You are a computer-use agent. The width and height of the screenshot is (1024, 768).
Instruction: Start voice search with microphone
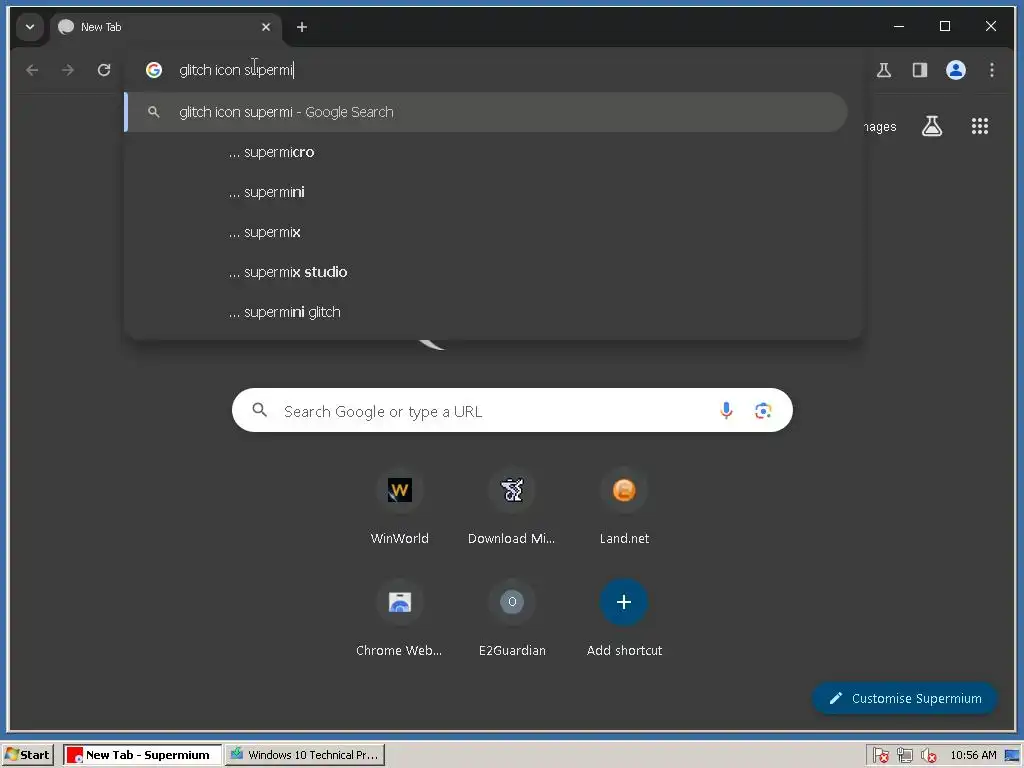click(726, 410)
